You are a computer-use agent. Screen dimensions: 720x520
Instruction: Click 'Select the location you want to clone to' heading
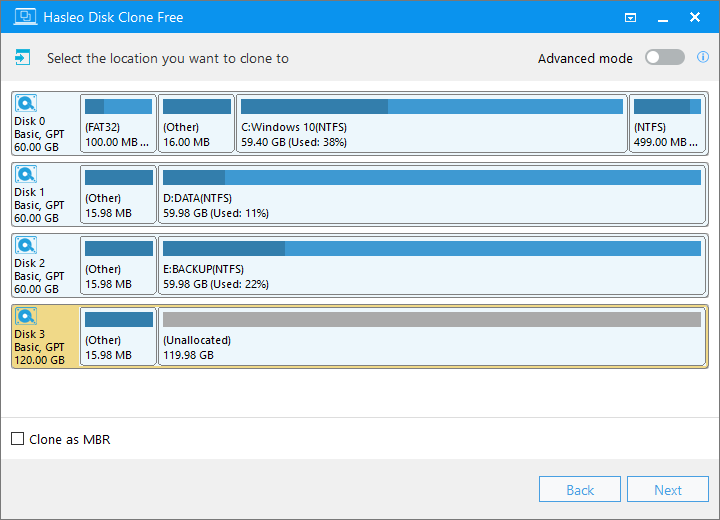168,58
